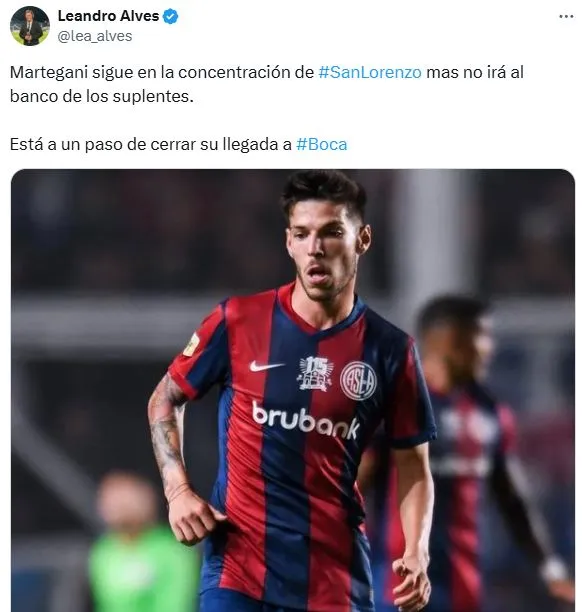Click the @lea_alves handle
Viewport: 588px width, 612px height.
[95, 36]
